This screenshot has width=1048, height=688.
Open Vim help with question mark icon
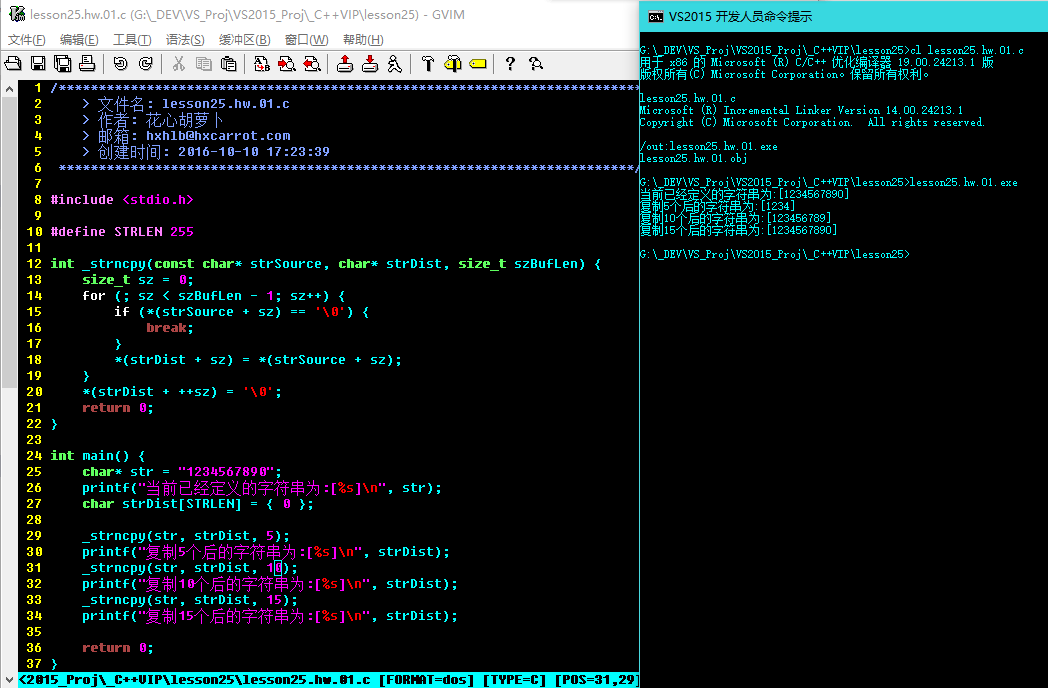[x=510, y=64]
